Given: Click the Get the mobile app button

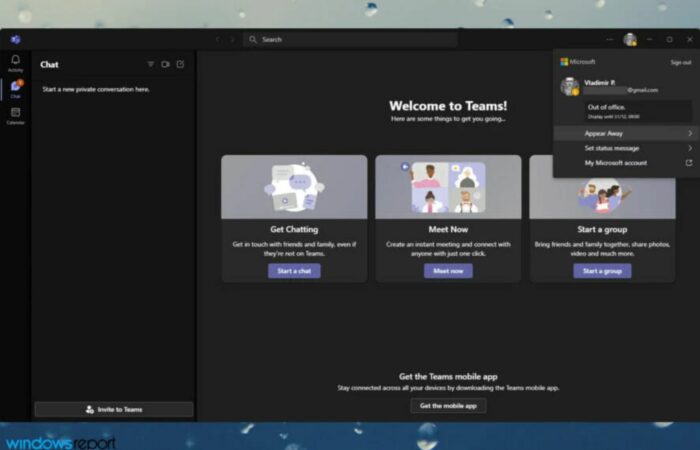Looking at the screenshot, I should coord(448,406).
